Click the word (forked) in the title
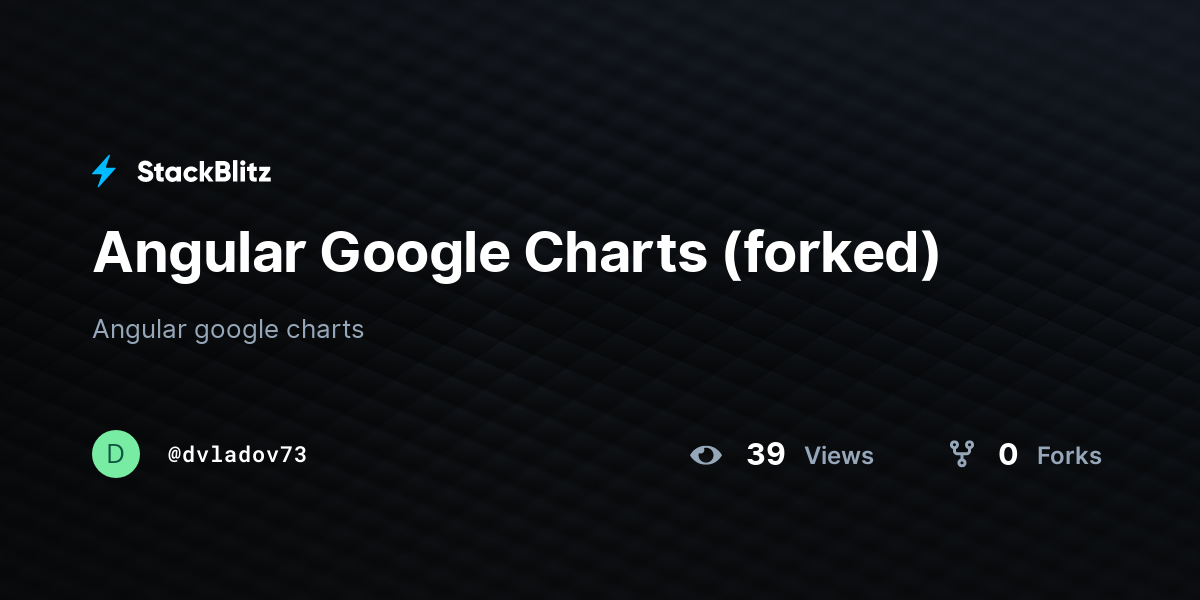The width and height of the screenshot is (1200, 600). [831, 254]
